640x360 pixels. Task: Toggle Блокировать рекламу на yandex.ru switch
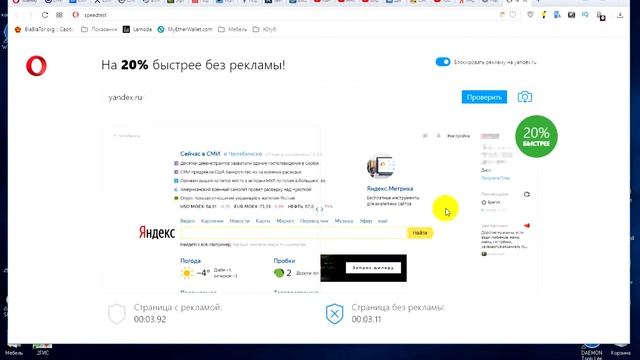pyautogui.click(x=443, y=62)
